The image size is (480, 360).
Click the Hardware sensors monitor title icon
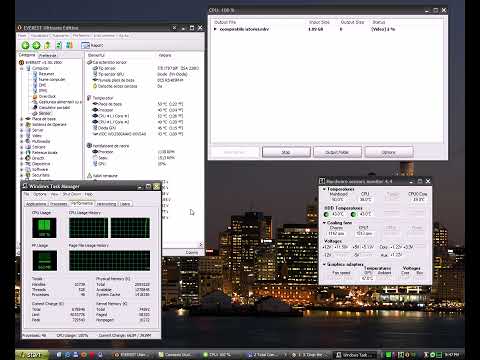click(x=322, y=181)
